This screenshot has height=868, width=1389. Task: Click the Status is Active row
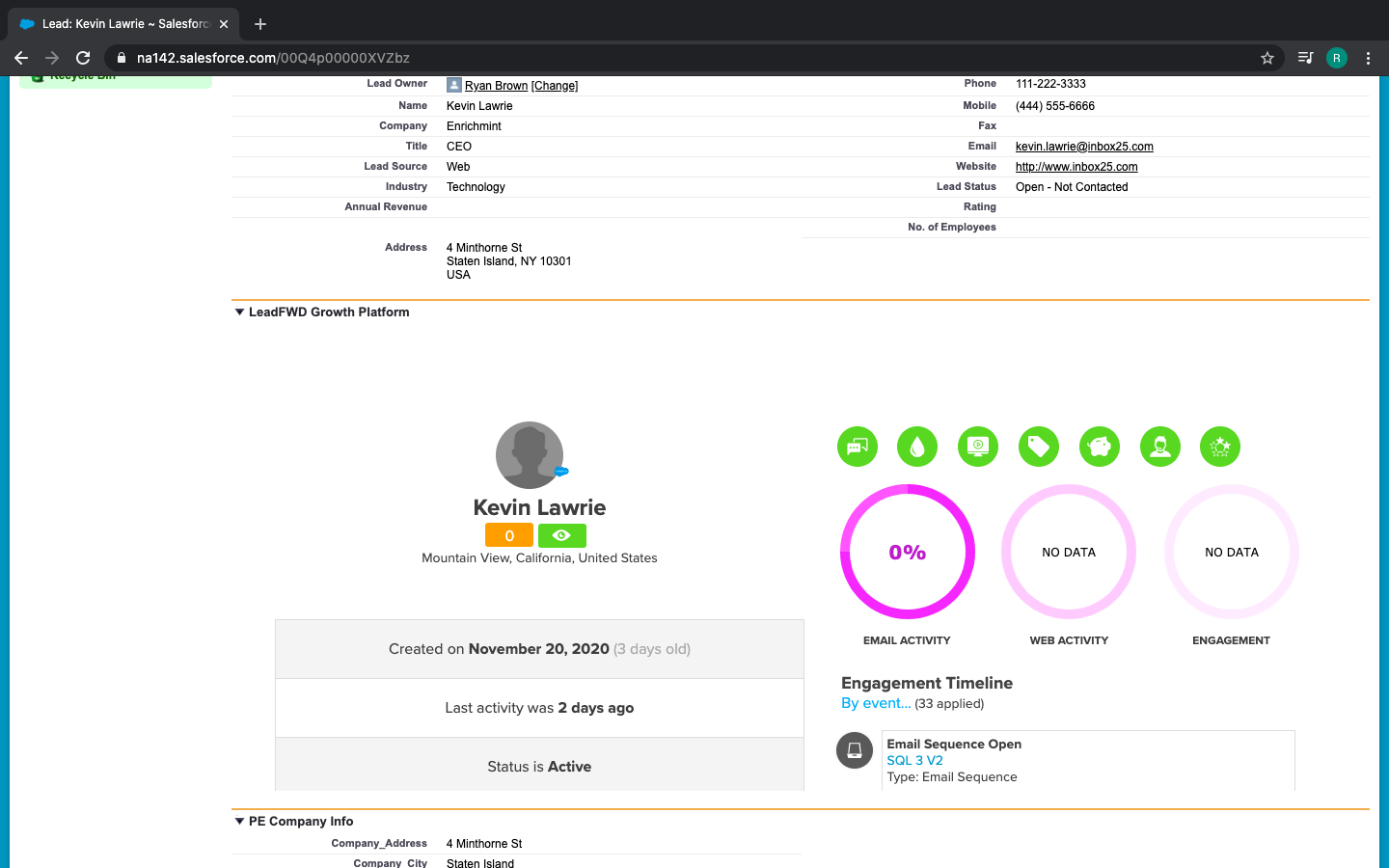pyautogui.click(x=539, y=765)
